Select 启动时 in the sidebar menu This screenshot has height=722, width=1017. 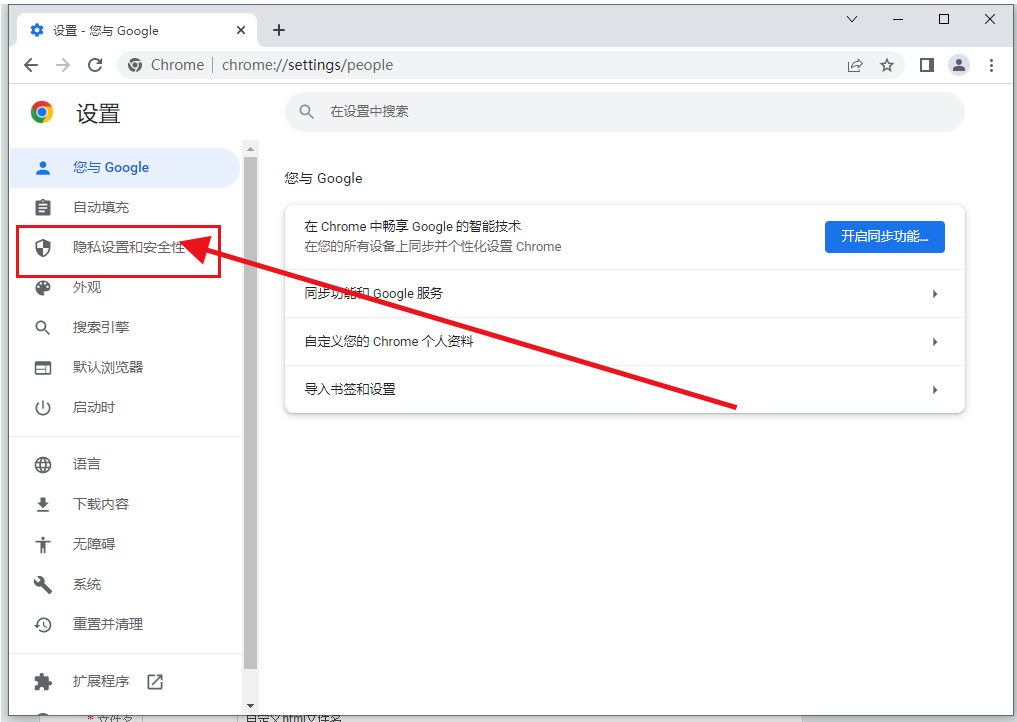90,407
